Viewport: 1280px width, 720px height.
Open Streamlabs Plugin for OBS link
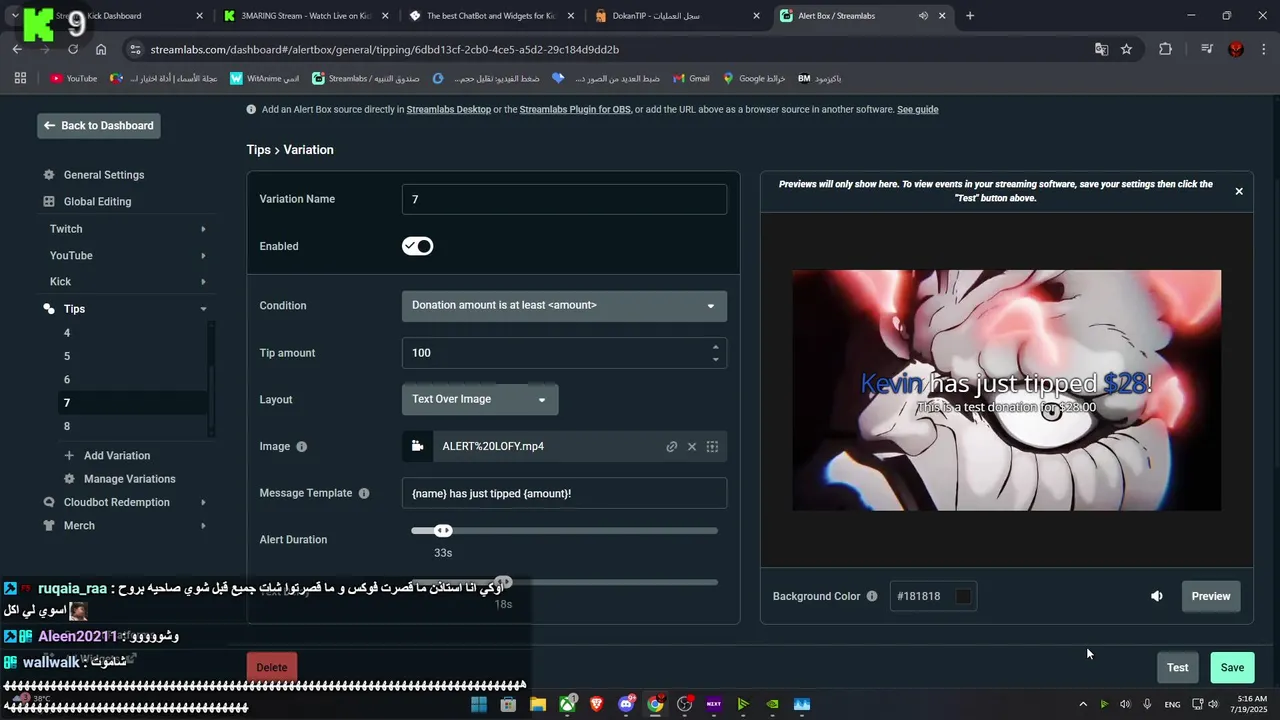click(x=575, y=110)
